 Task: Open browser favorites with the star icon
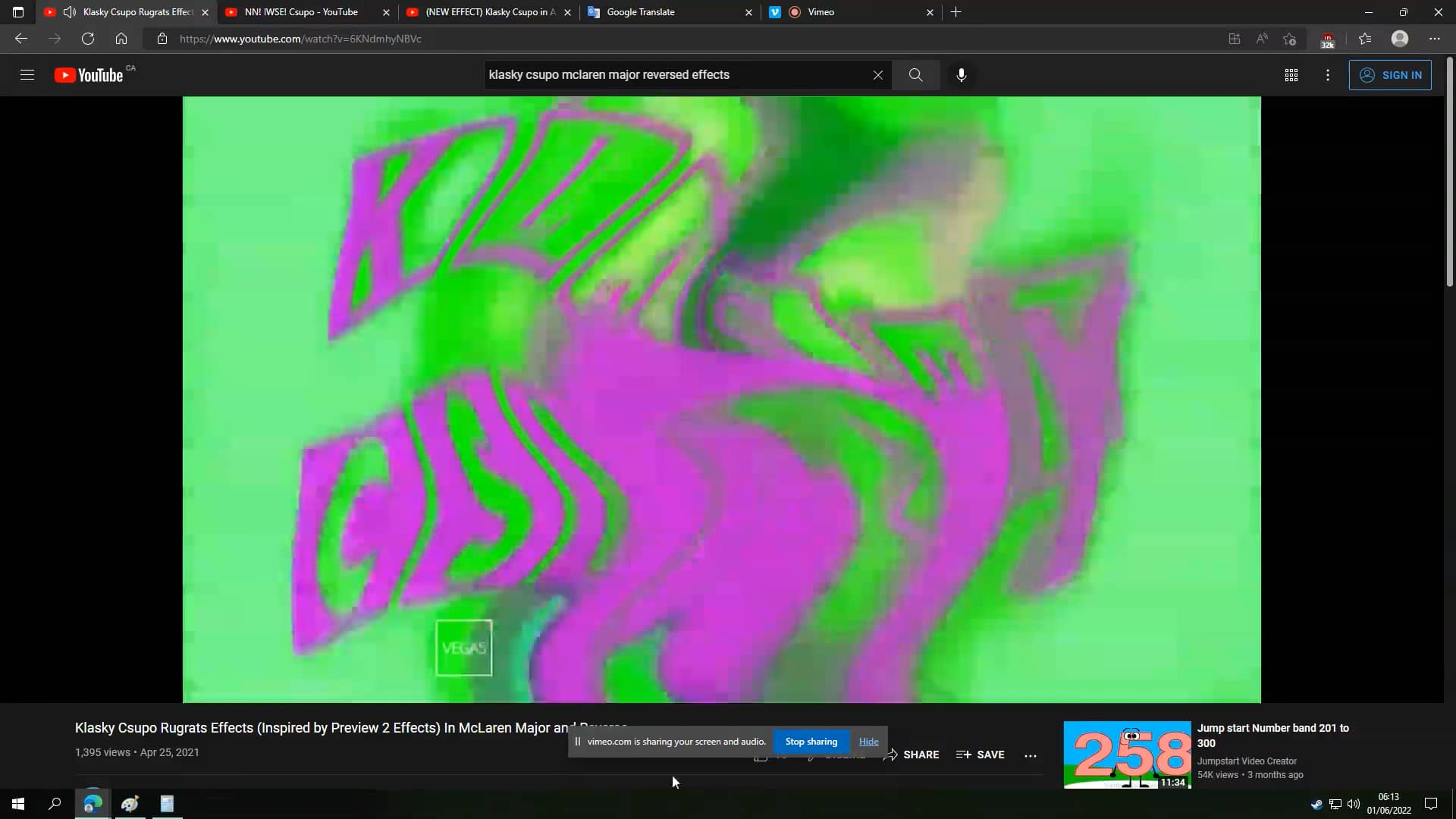1365,39
